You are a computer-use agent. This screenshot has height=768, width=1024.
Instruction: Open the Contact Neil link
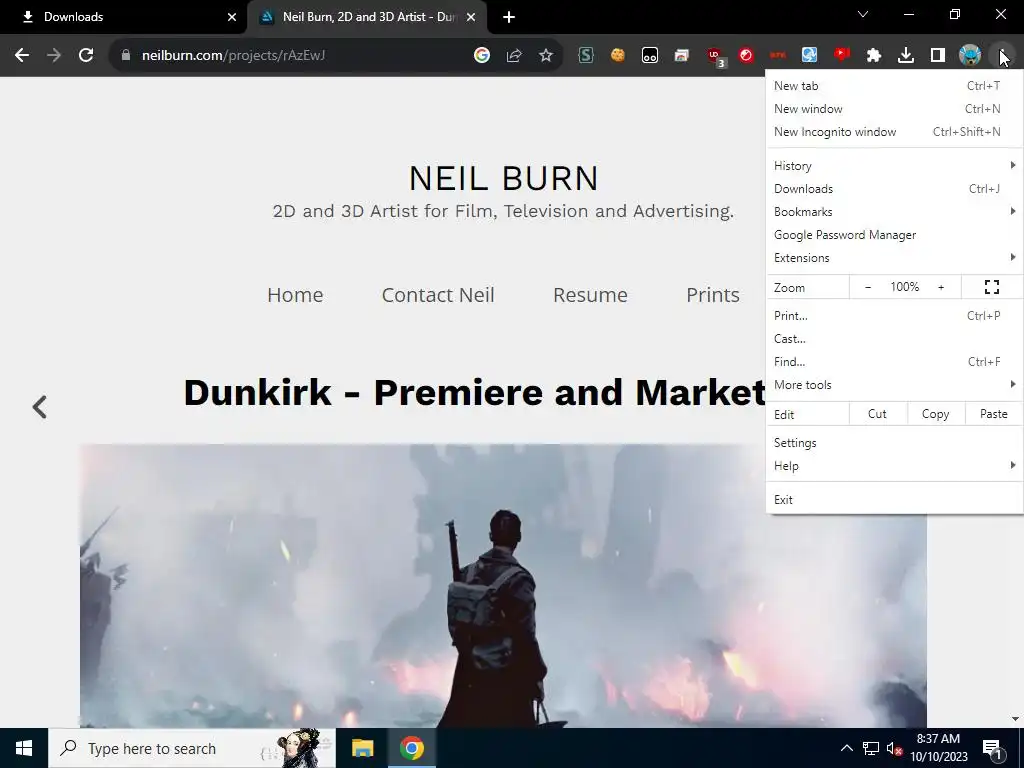438,295
